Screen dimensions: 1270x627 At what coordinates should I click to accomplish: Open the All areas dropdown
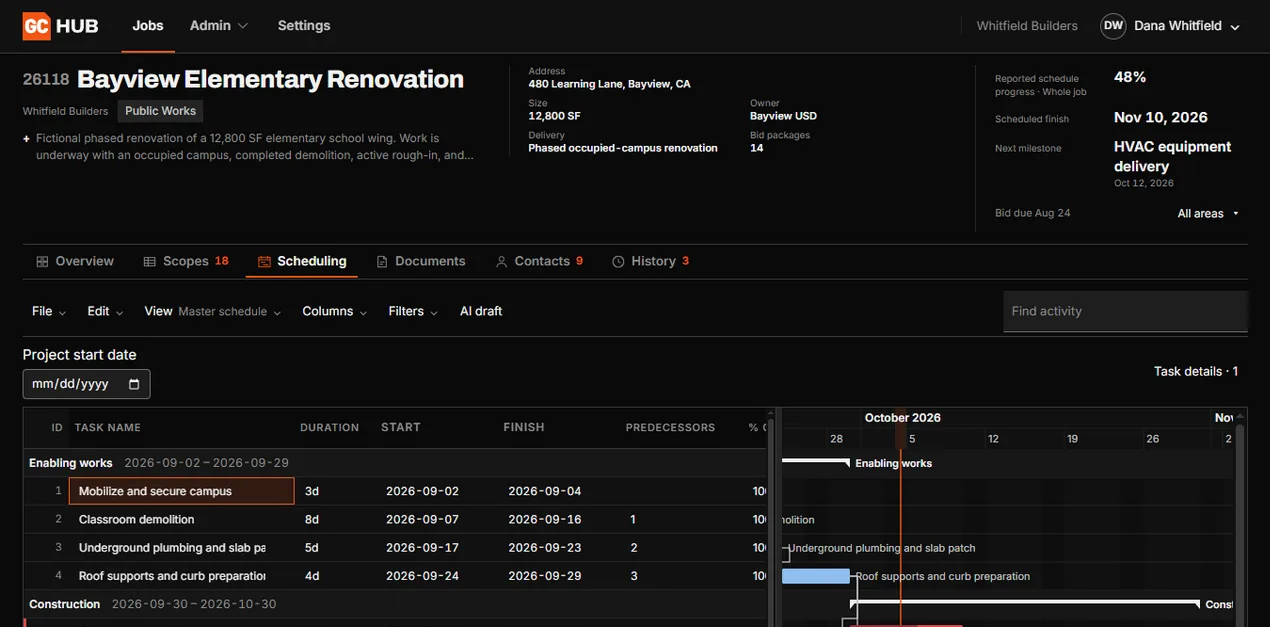click(1208, 213)
